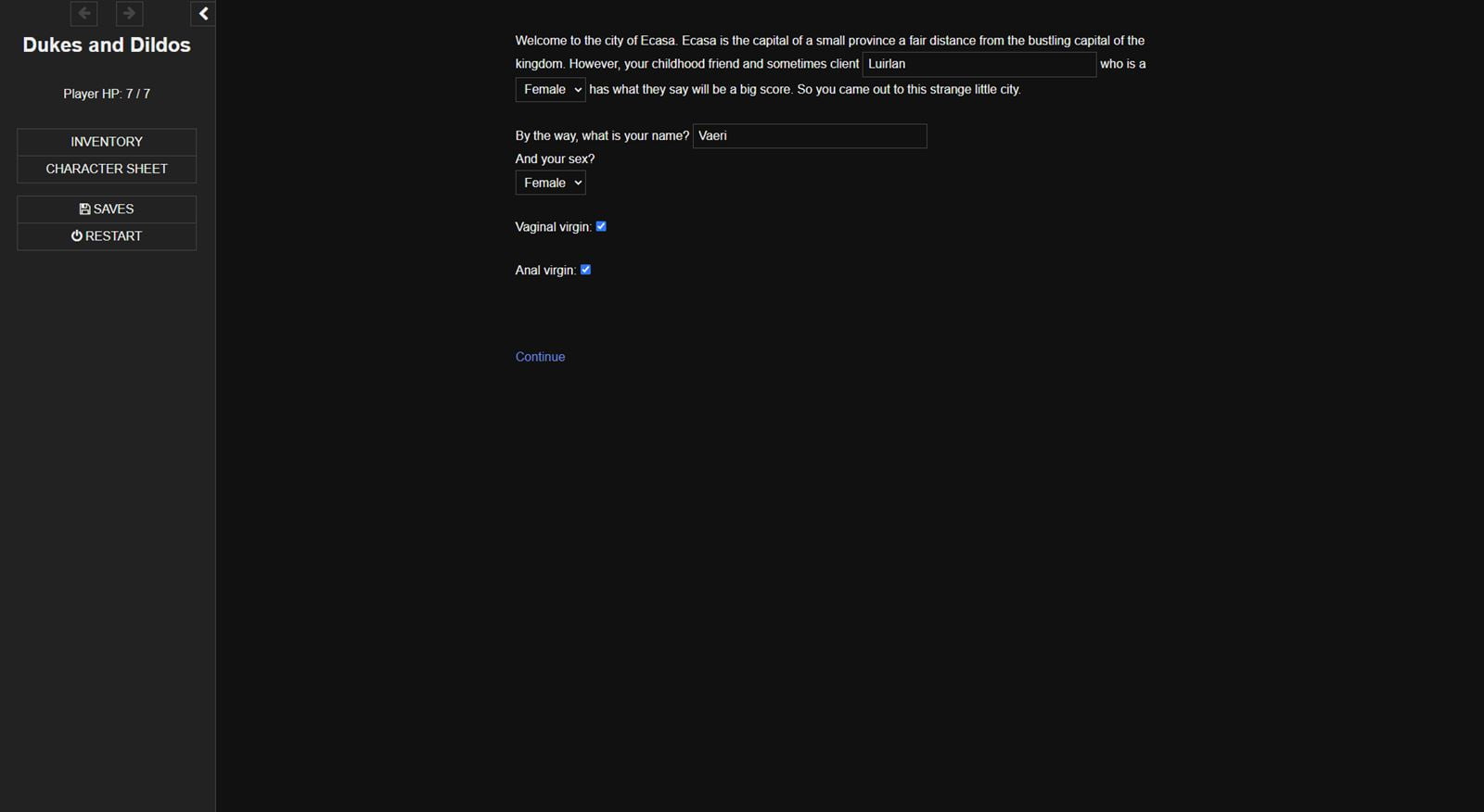Click the back history arrow icon
The image size is (1484, 812).
(84, 13)
